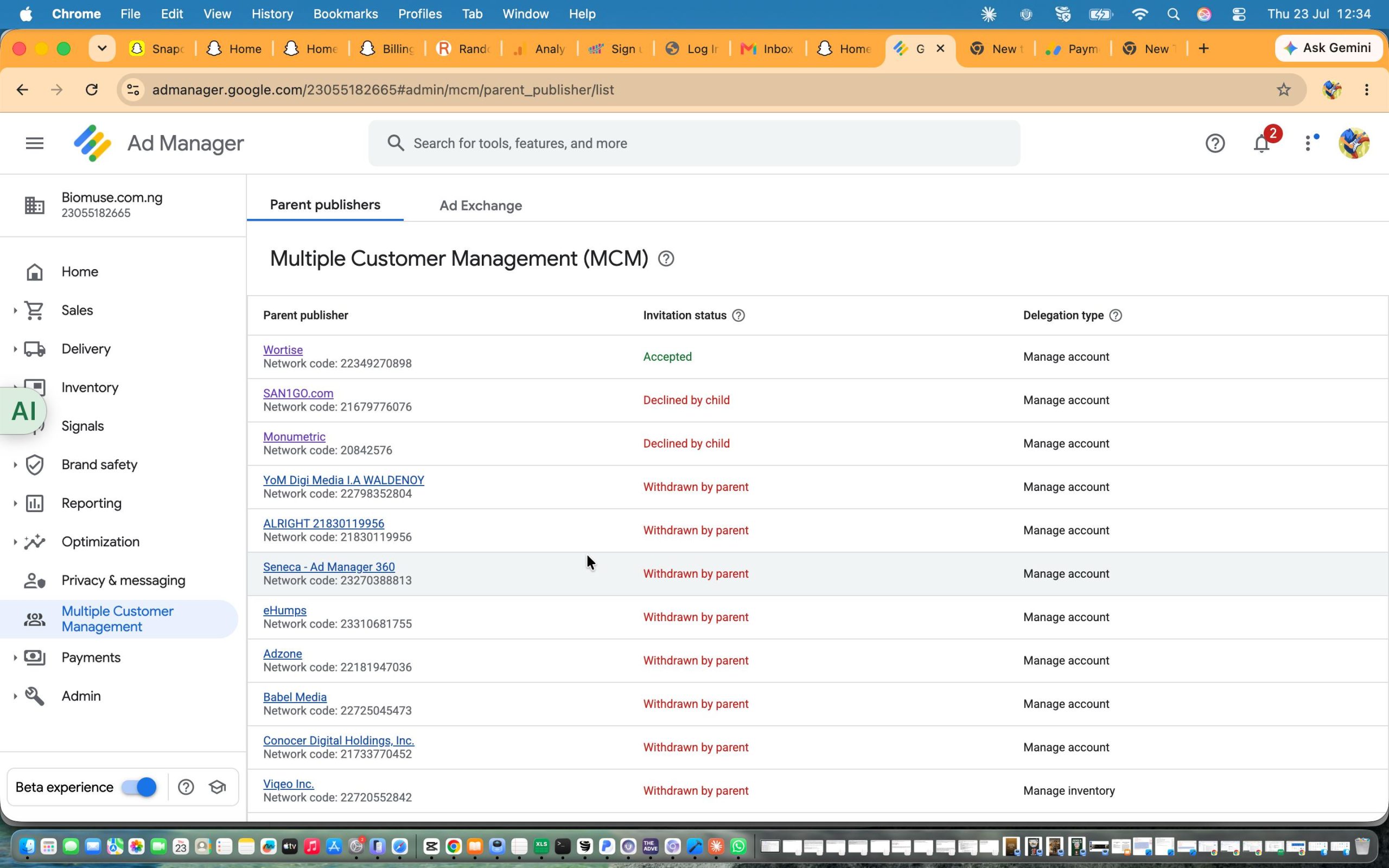
Task: Expand the Sales sidebar section
Action: coord(15,310)
